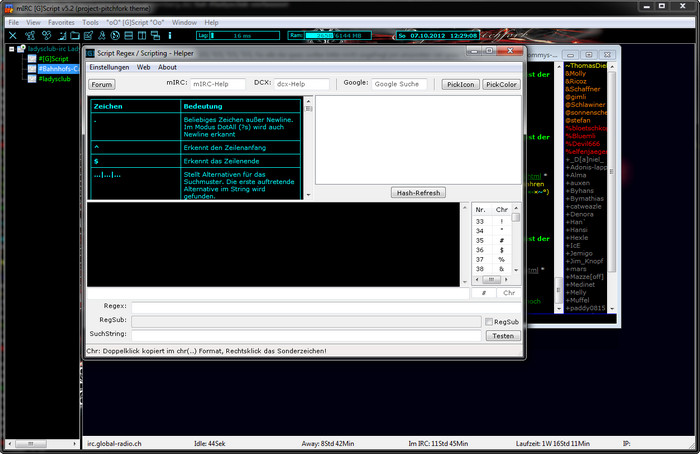Screen dimensions: 700x454
Task: Click the cascade windows toolbar icon
Action: click(x=155, y=35)
